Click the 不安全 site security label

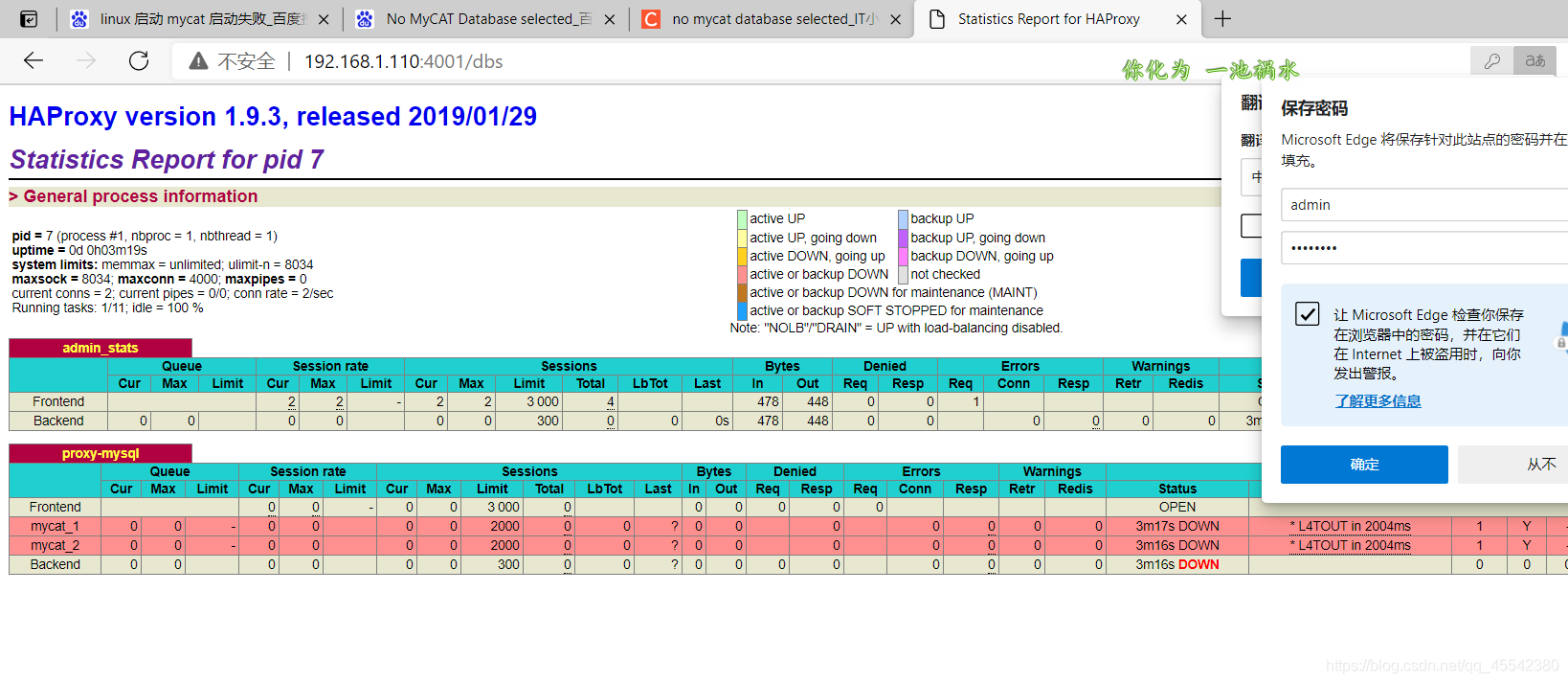click(x=246, y=61)
